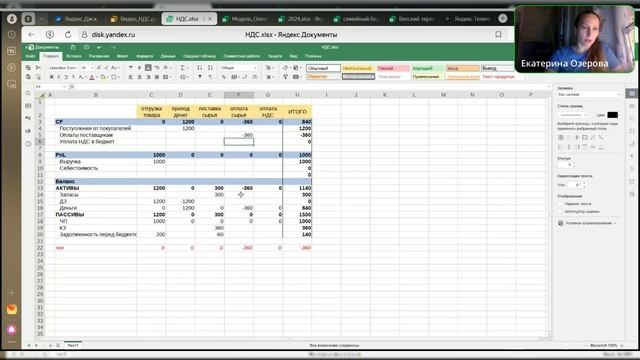Open the Вставка ribbon tab
Screen dimensions: 640x360
pyautogui.click(x=74, y=56)
